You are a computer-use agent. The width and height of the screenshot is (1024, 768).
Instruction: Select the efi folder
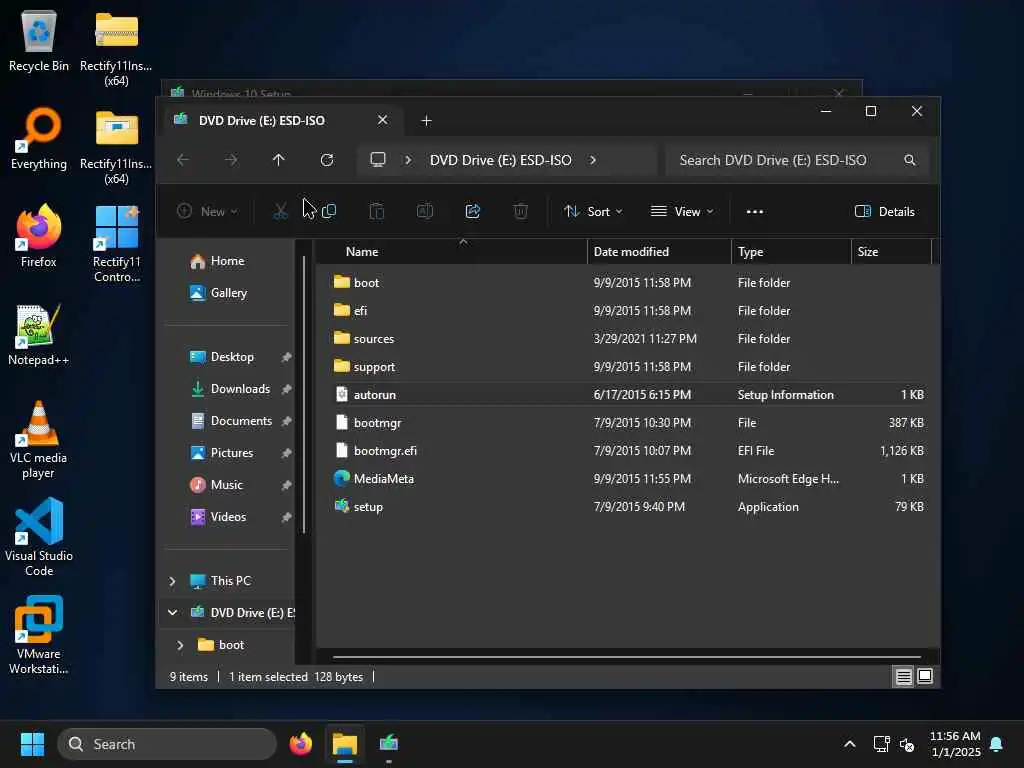click(628, 311)
